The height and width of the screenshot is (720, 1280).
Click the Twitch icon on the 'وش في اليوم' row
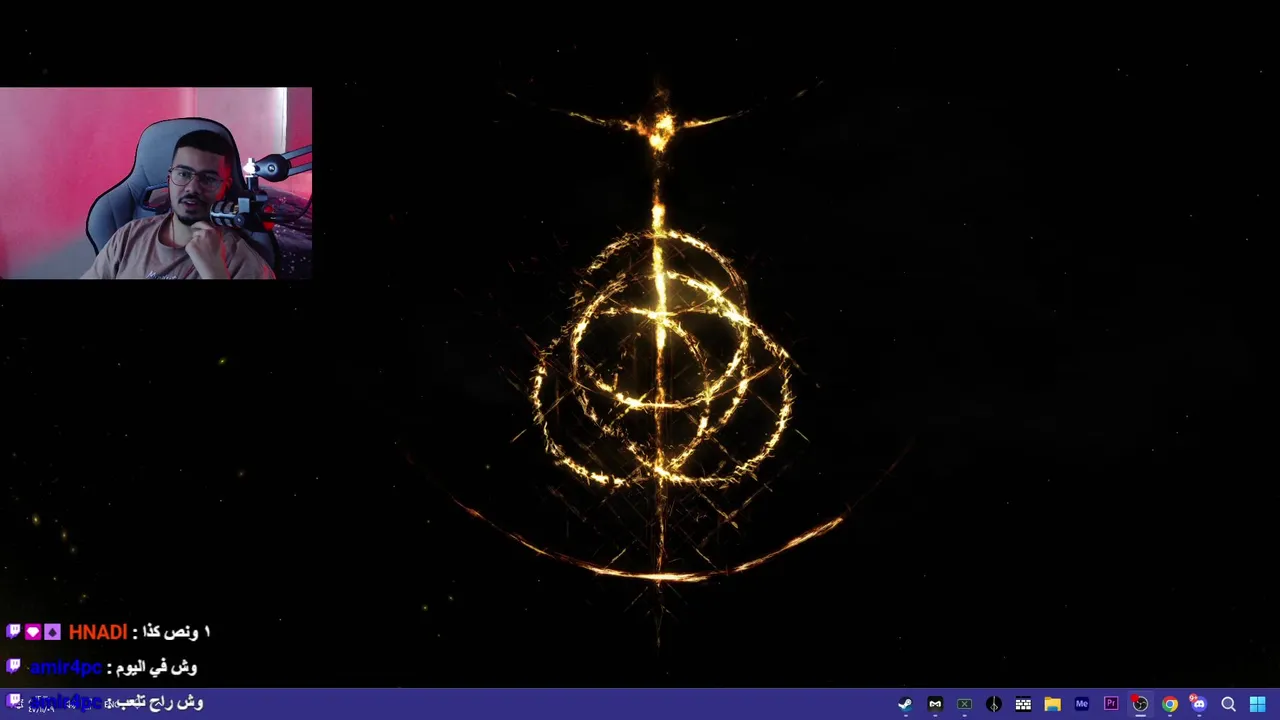point(13,666)
